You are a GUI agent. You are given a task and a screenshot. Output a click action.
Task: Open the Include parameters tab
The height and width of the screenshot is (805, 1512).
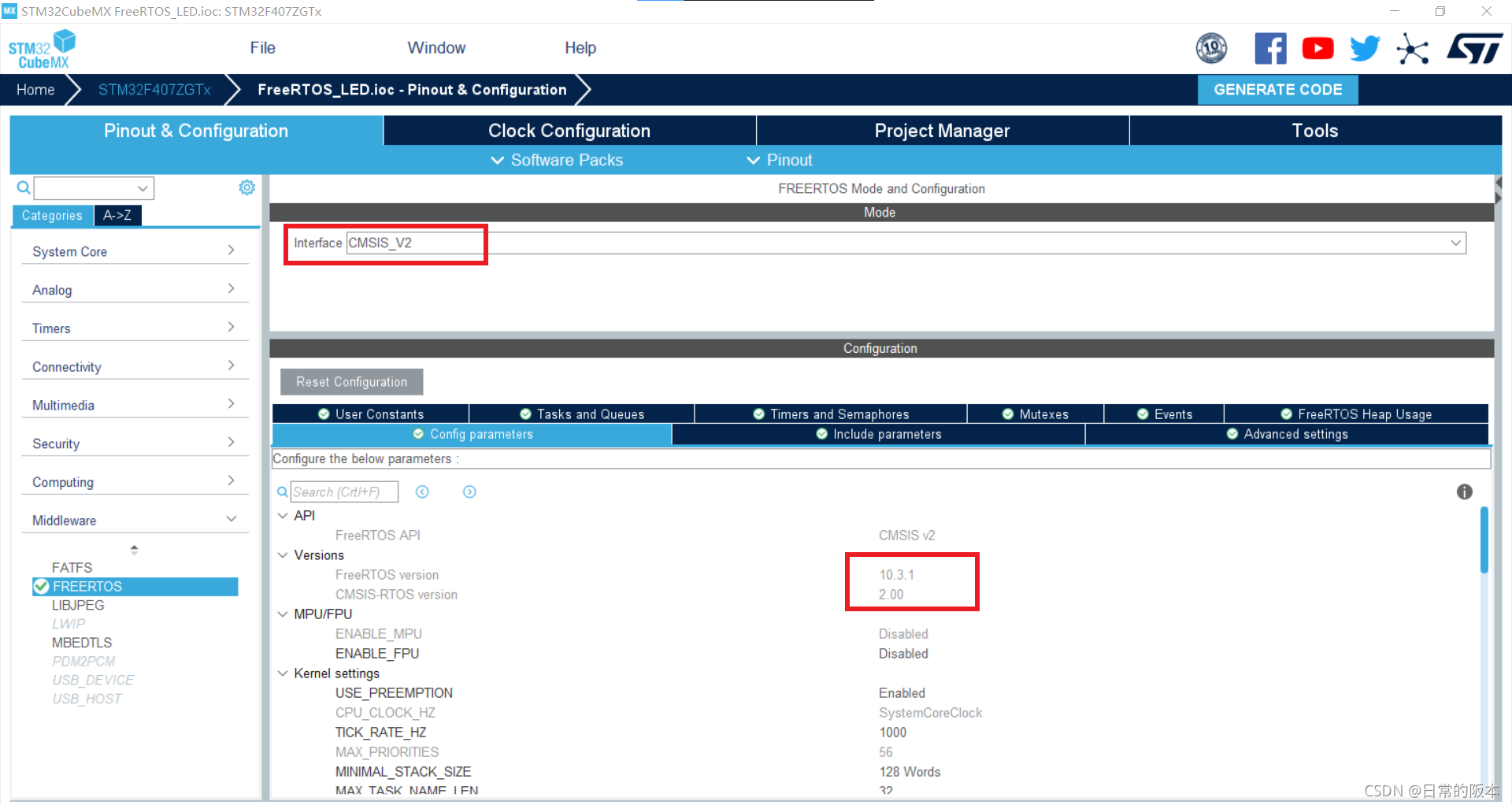click(x=878, y=434)
